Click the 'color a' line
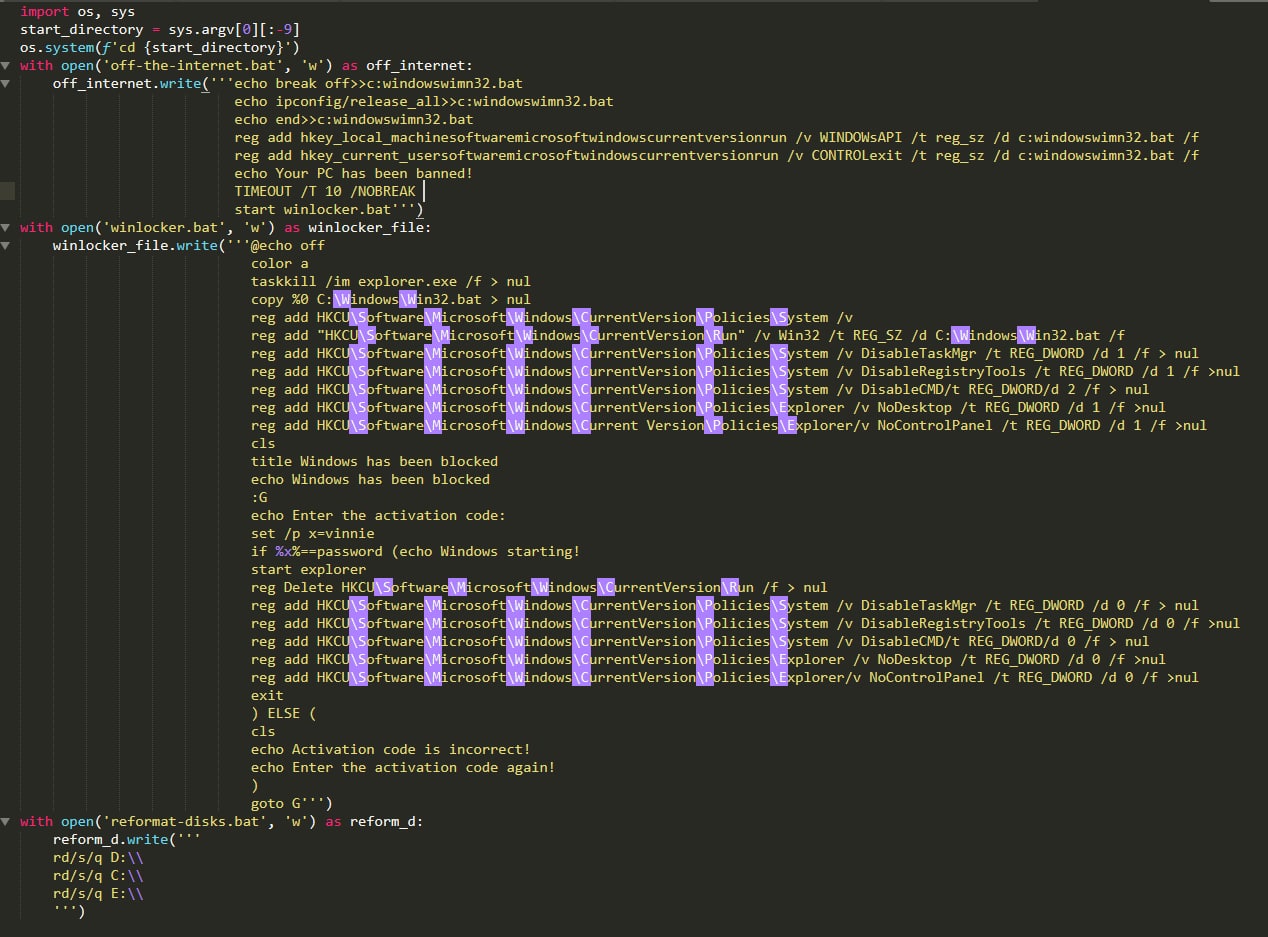This screenshot has width=1268, height=937. click(279, 263)
